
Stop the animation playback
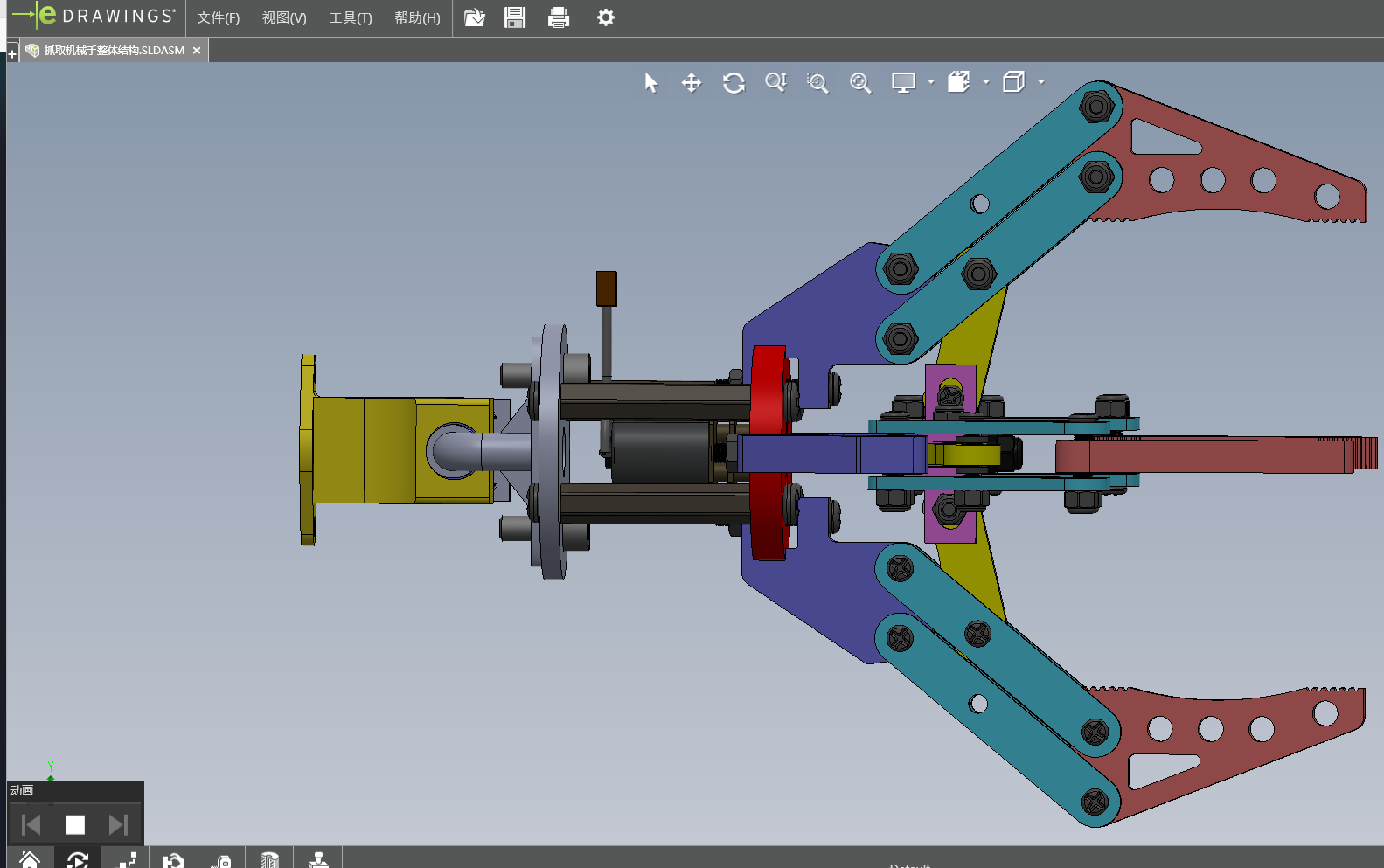(75, 824)
